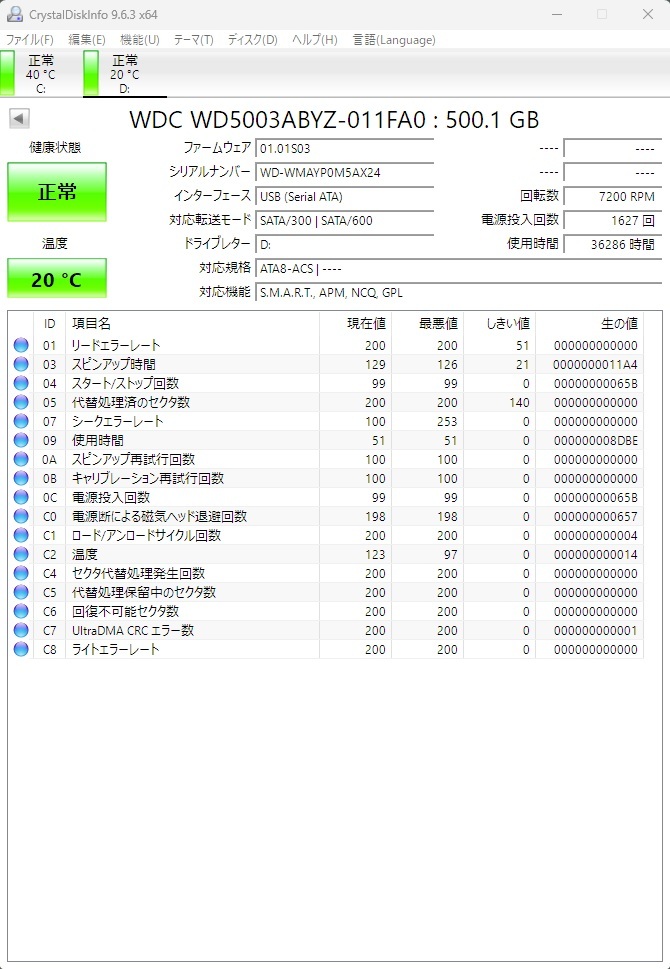Click the serial number field WD-WMAYP0M5AX24
The image size is (670, 969).
(344, 172)
